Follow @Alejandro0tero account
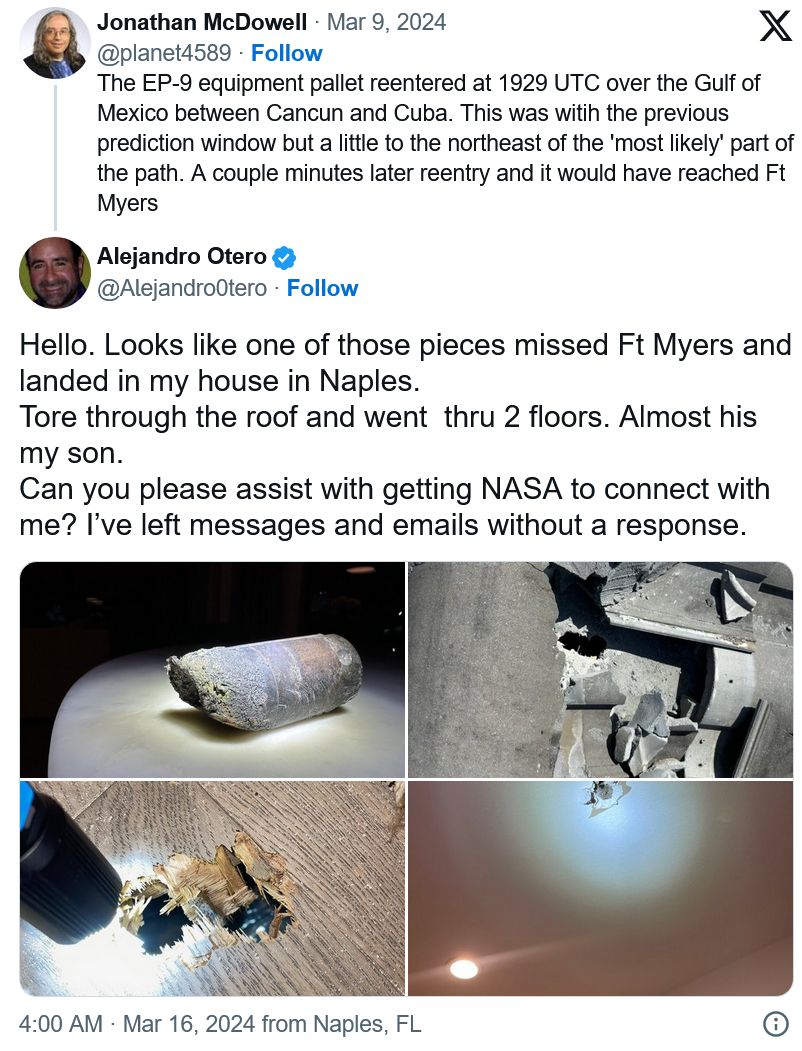The width and height of the screenshot is (802, 1051). pyautogui.click(x=322, y=288)
